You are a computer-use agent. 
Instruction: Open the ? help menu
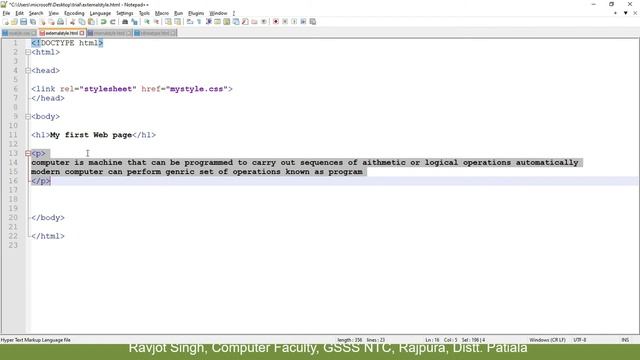coord(233,13)
